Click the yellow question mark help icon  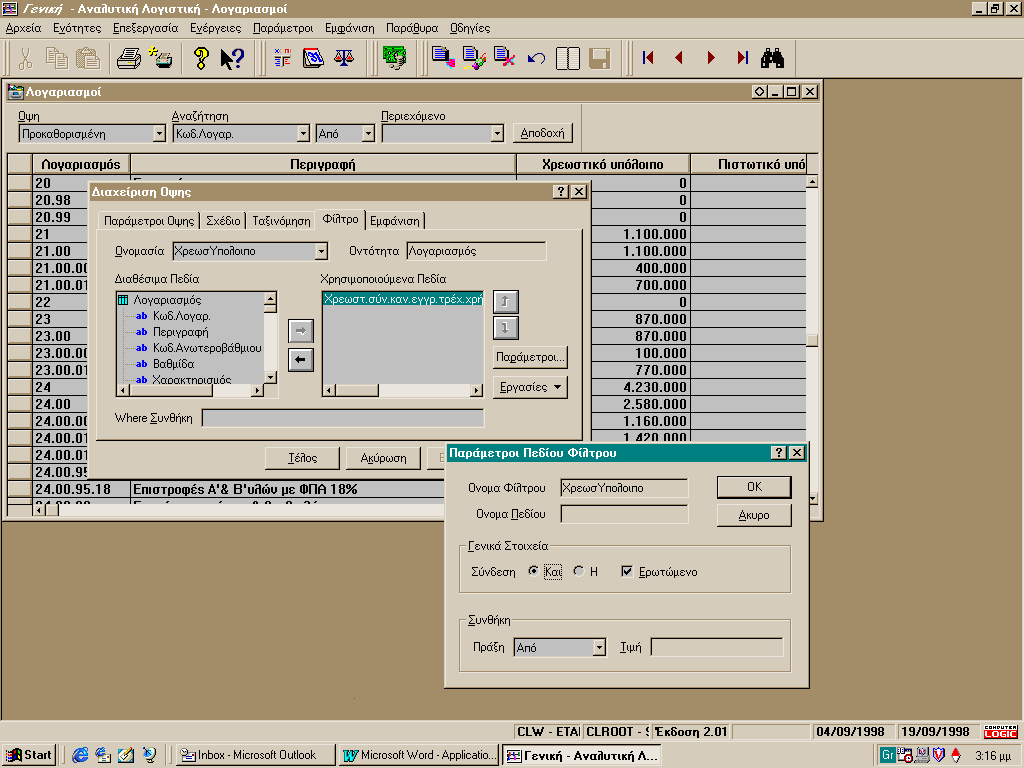pos(201,59)
